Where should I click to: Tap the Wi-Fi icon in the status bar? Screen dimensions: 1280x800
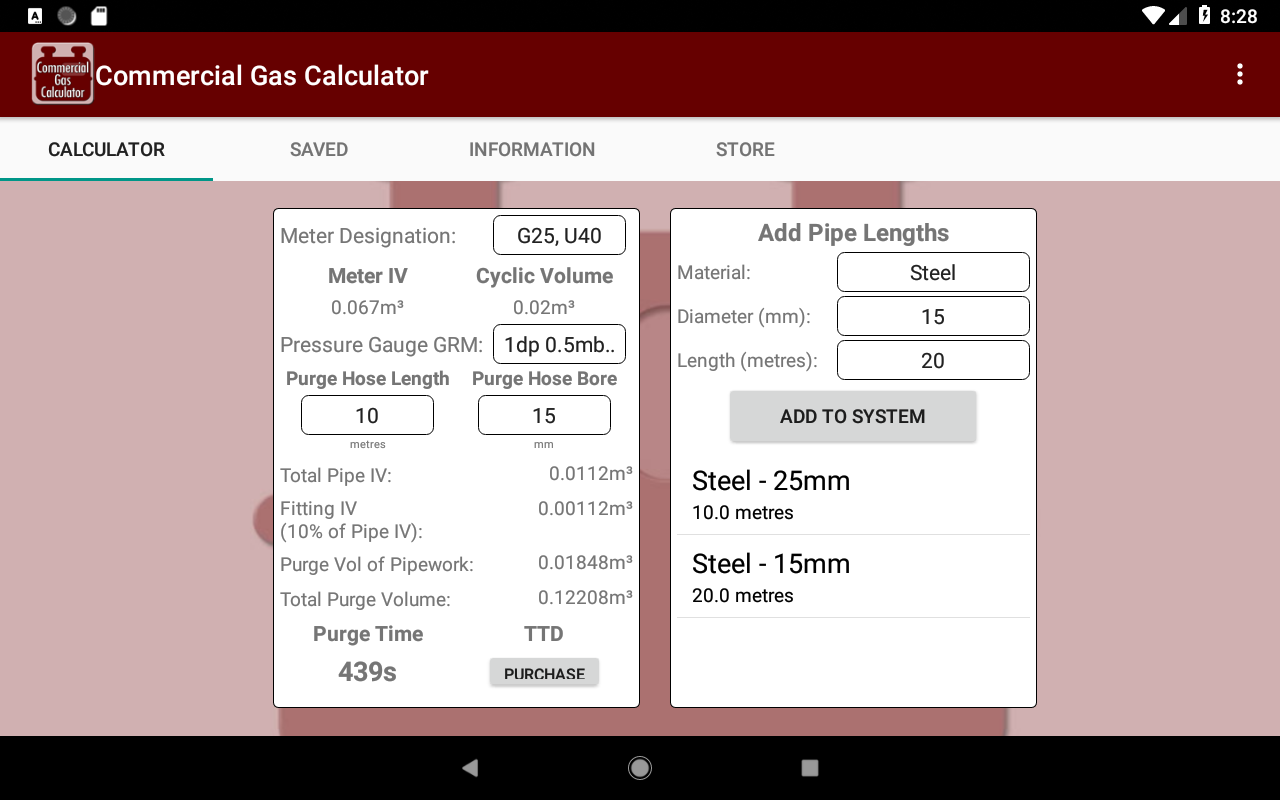(1152, 16)
